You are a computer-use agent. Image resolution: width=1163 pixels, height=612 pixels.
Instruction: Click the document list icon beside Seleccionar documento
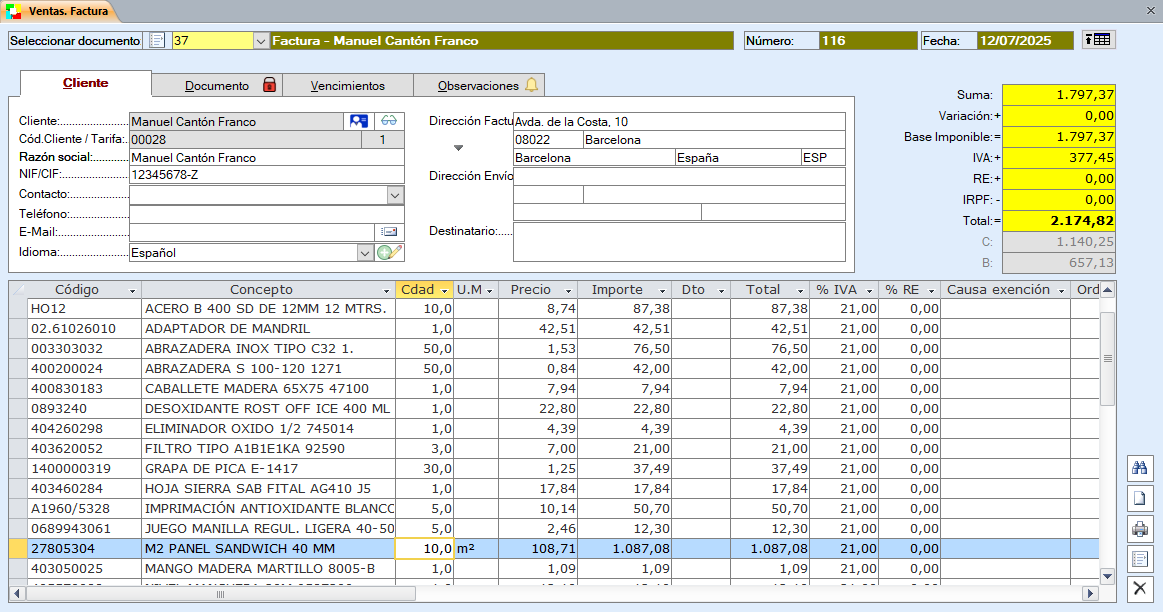tap(157, 41)
